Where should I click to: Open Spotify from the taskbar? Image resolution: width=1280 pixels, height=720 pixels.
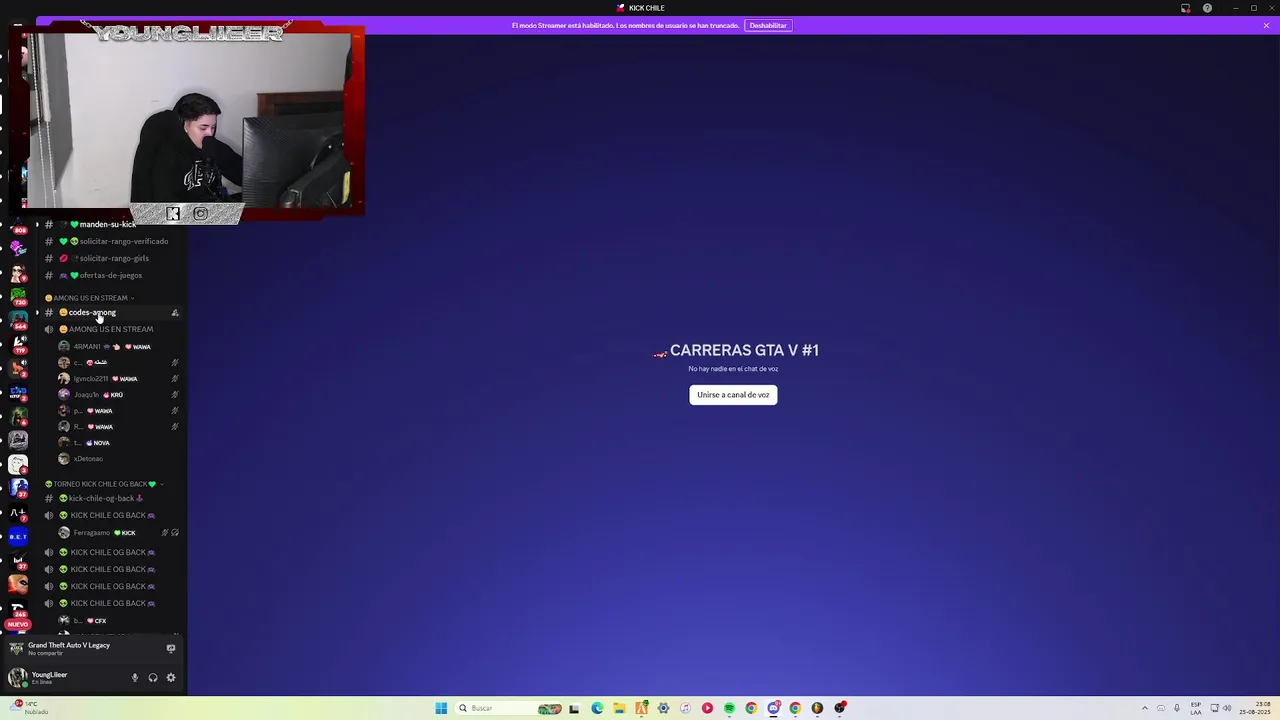pyautogui.click(x=729, y=708)
